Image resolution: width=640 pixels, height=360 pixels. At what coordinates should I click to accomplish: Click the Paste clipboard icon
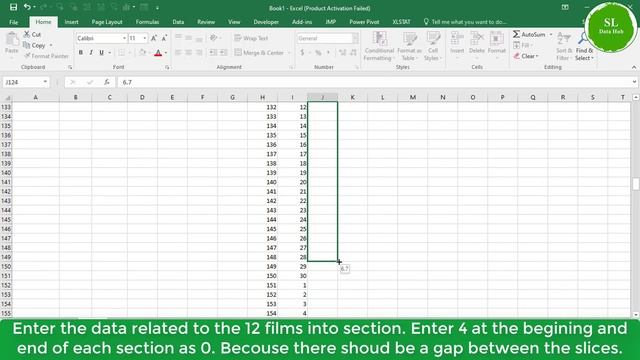click(12, 40)
